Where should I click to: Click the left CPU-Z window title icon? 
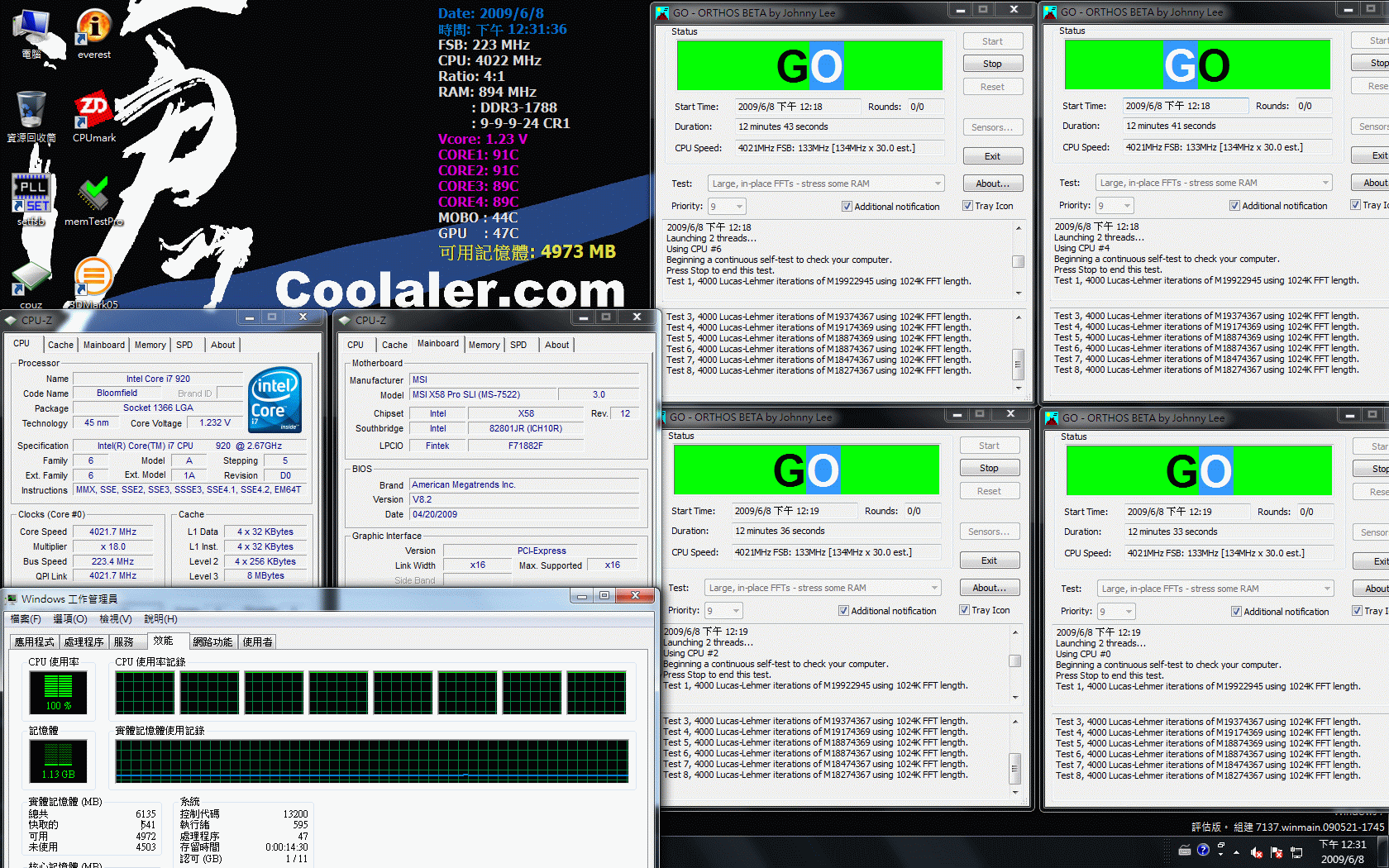[x=11, y=320]
